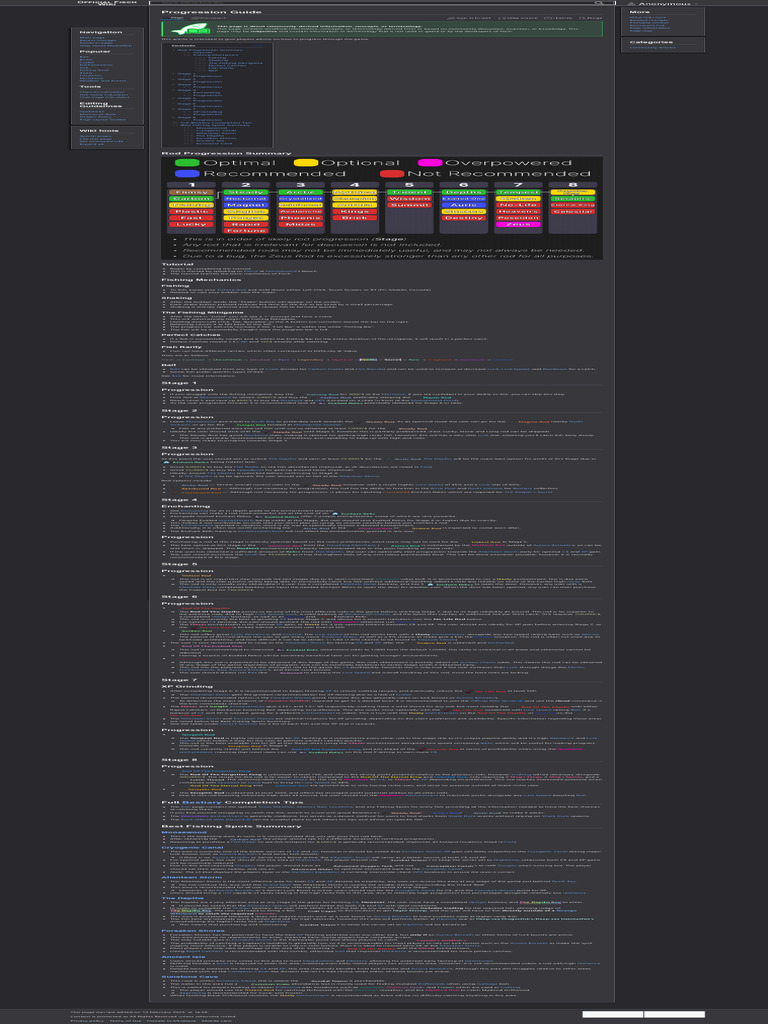Switch to the Discussion tab
Viewport: 768px width, 1024px height.
pyautogui.click(x=208, y=18)
